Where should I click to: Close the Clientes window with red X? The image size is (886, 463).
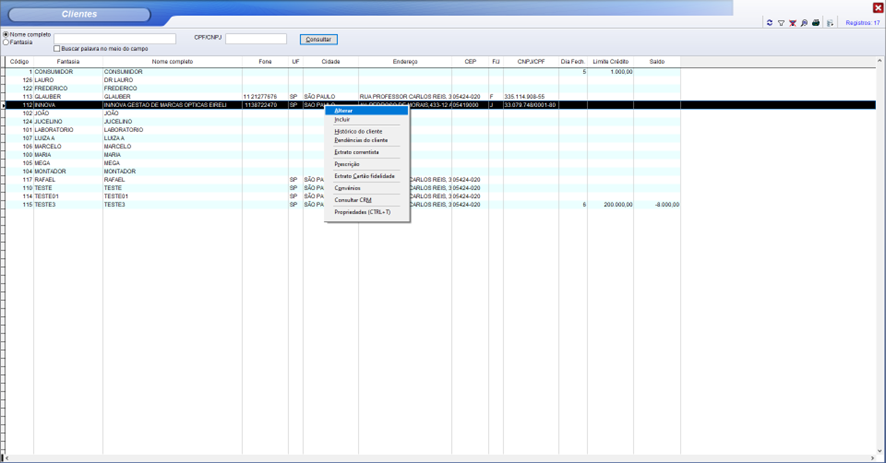[x=878, y=7]
